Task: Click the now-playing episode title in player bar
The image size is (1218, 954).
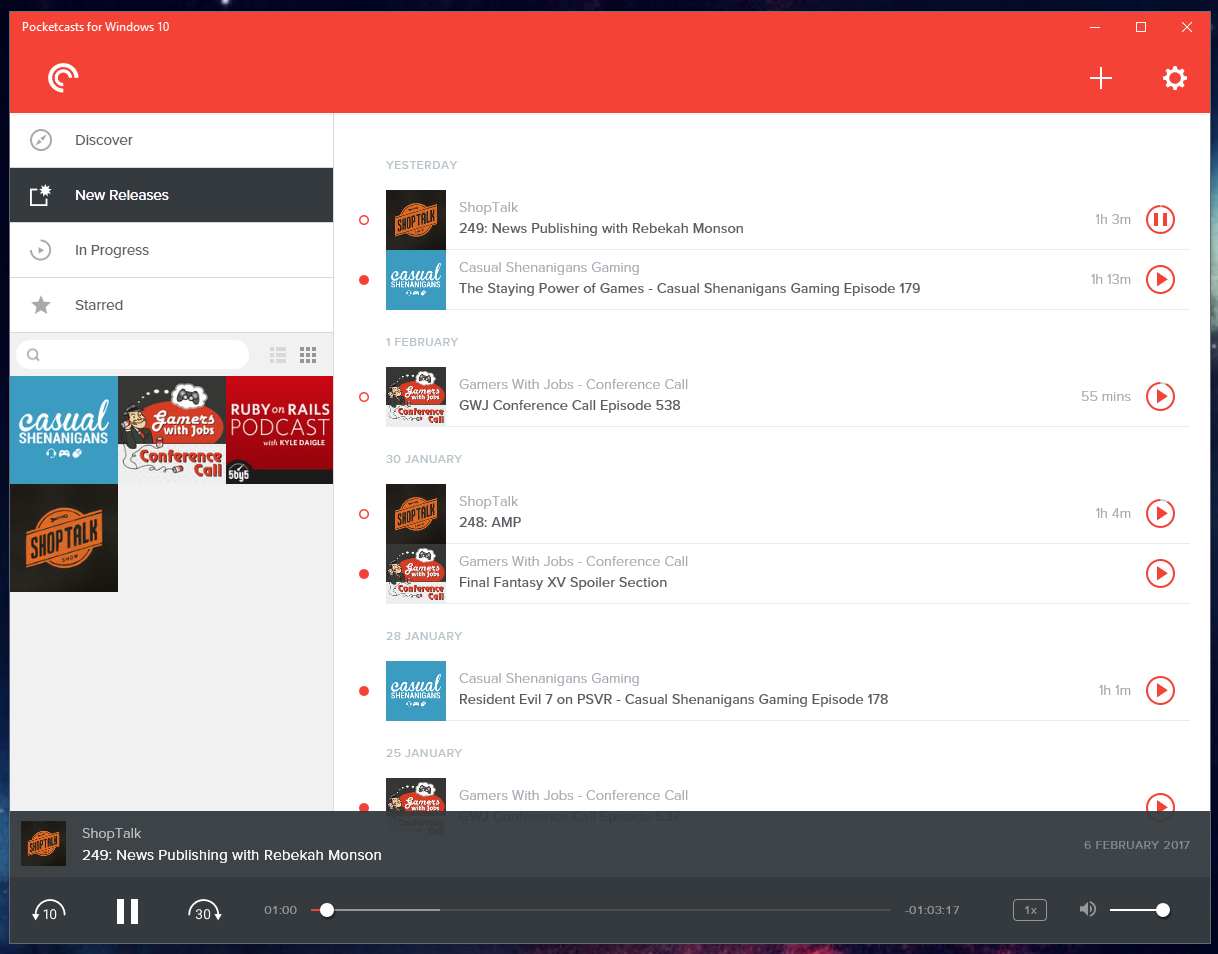Action: pyautogui.click(x=232, y=855)
